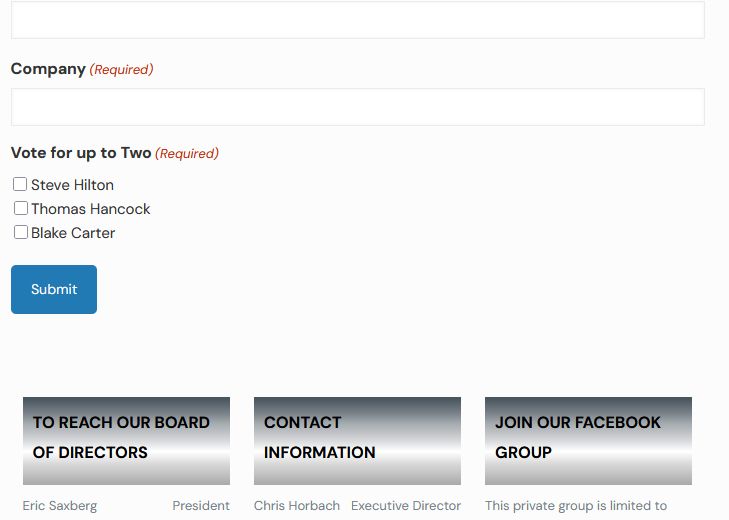729x520 pixels.
Task: Enable the Blake Carter checkbox
Action: click(x=20, y=232)
